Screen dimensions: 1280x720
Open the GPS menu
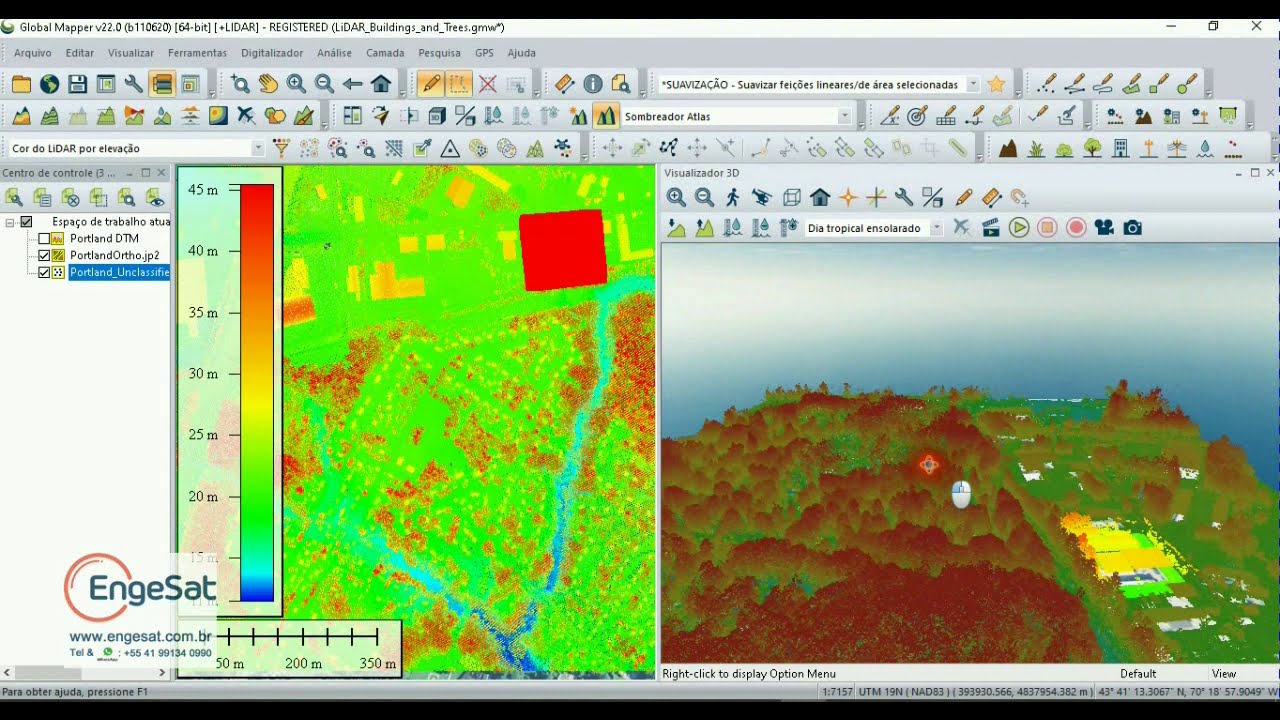coord(484,53)
